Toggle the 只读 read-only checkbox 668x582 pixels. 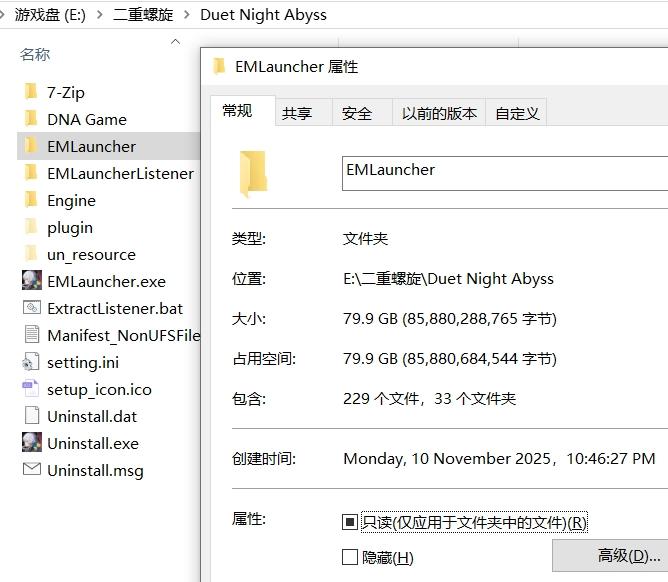[x=350, y=522]
